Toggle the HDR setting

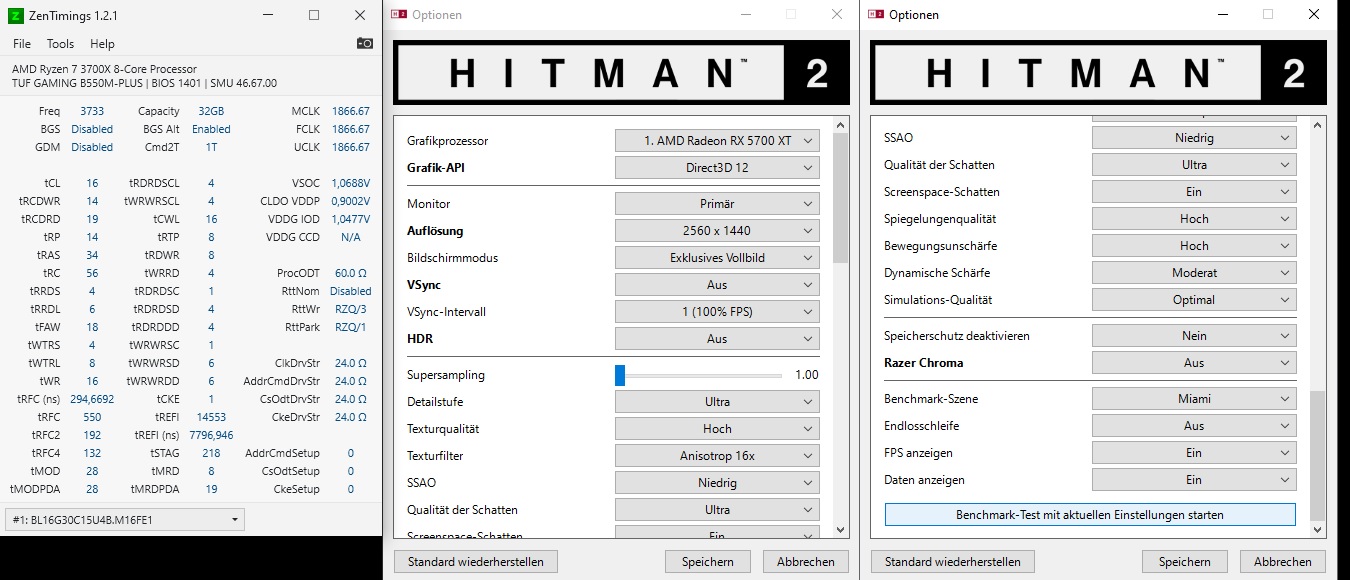coord(716,338)
